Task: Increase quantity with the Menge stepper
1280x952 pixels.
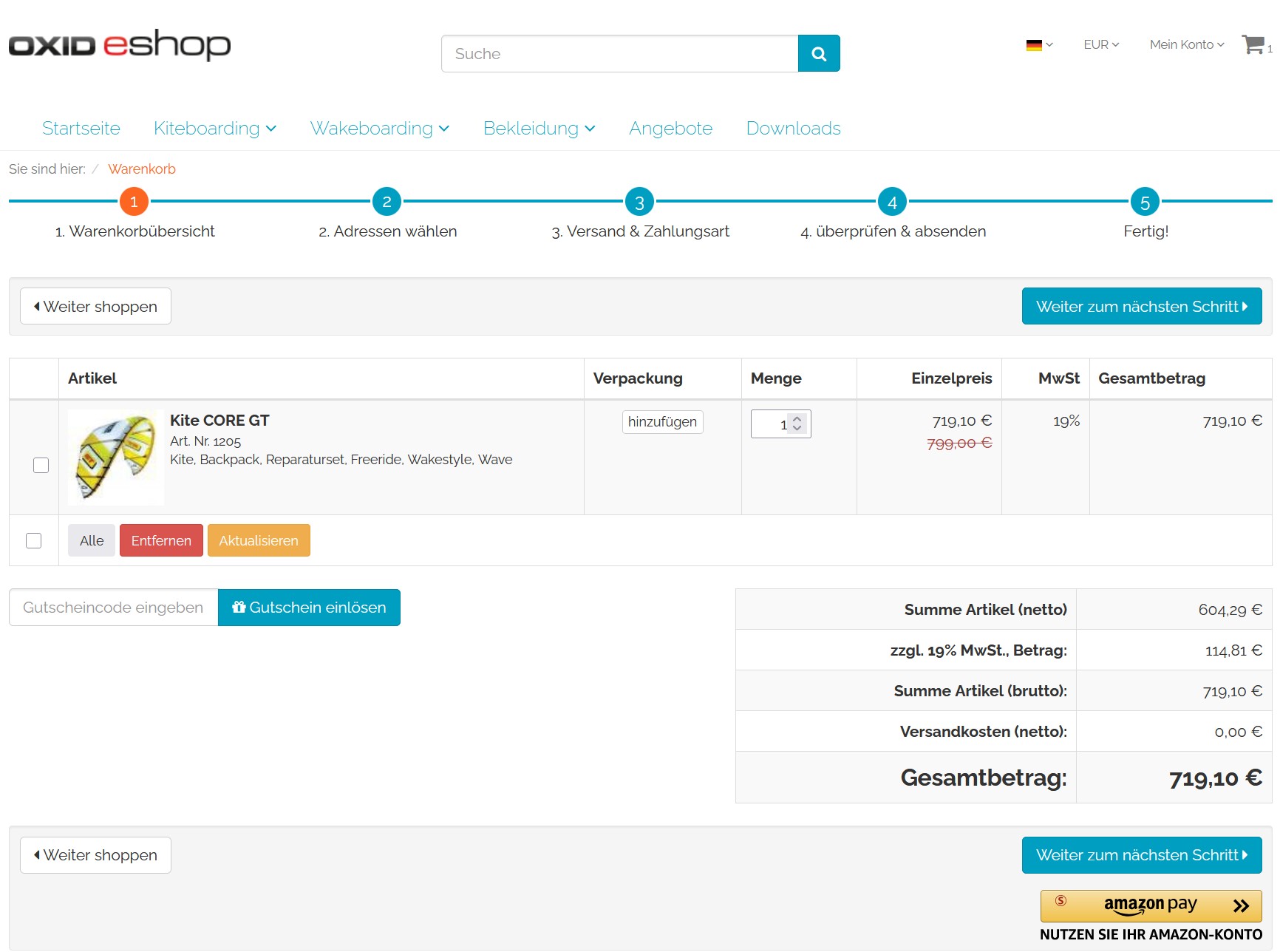Action: [x=797, y=419]
